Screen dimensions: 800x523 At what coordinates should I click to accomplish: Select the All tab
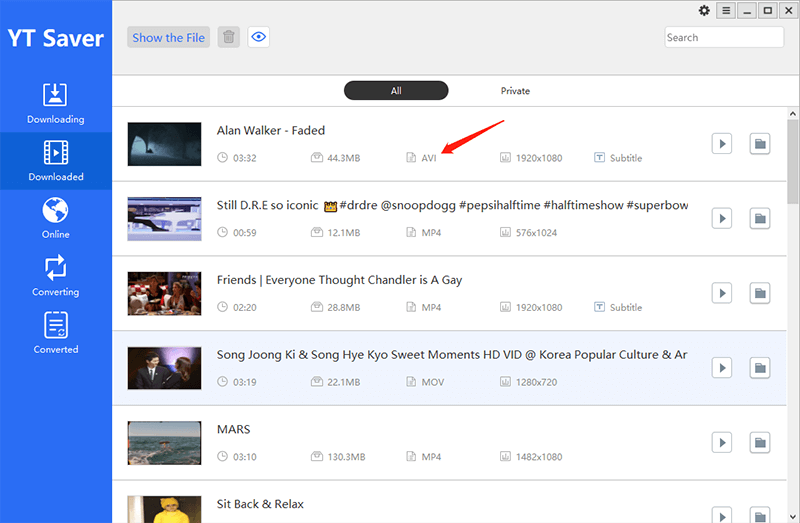[396, 91]
